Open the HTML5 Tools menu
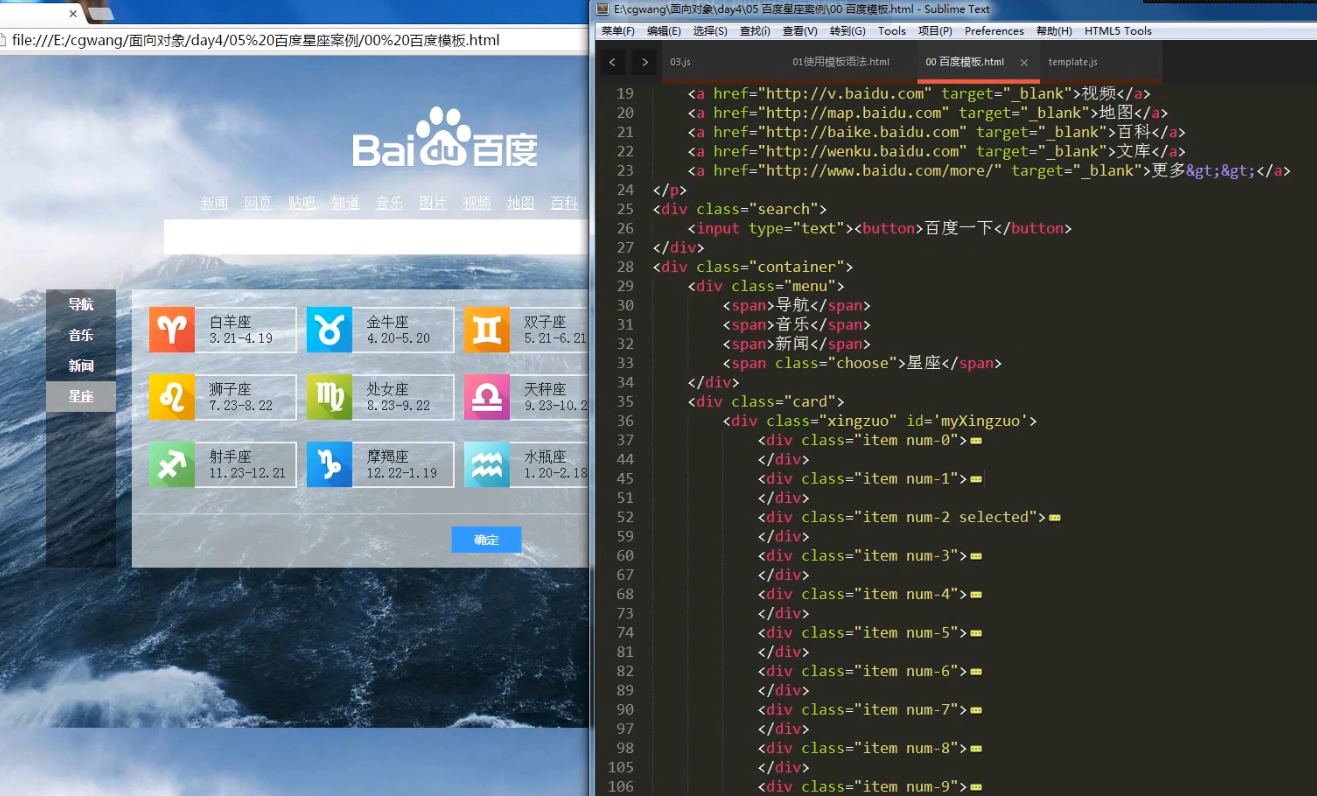1317x796 pixels. click(1118, 31)
